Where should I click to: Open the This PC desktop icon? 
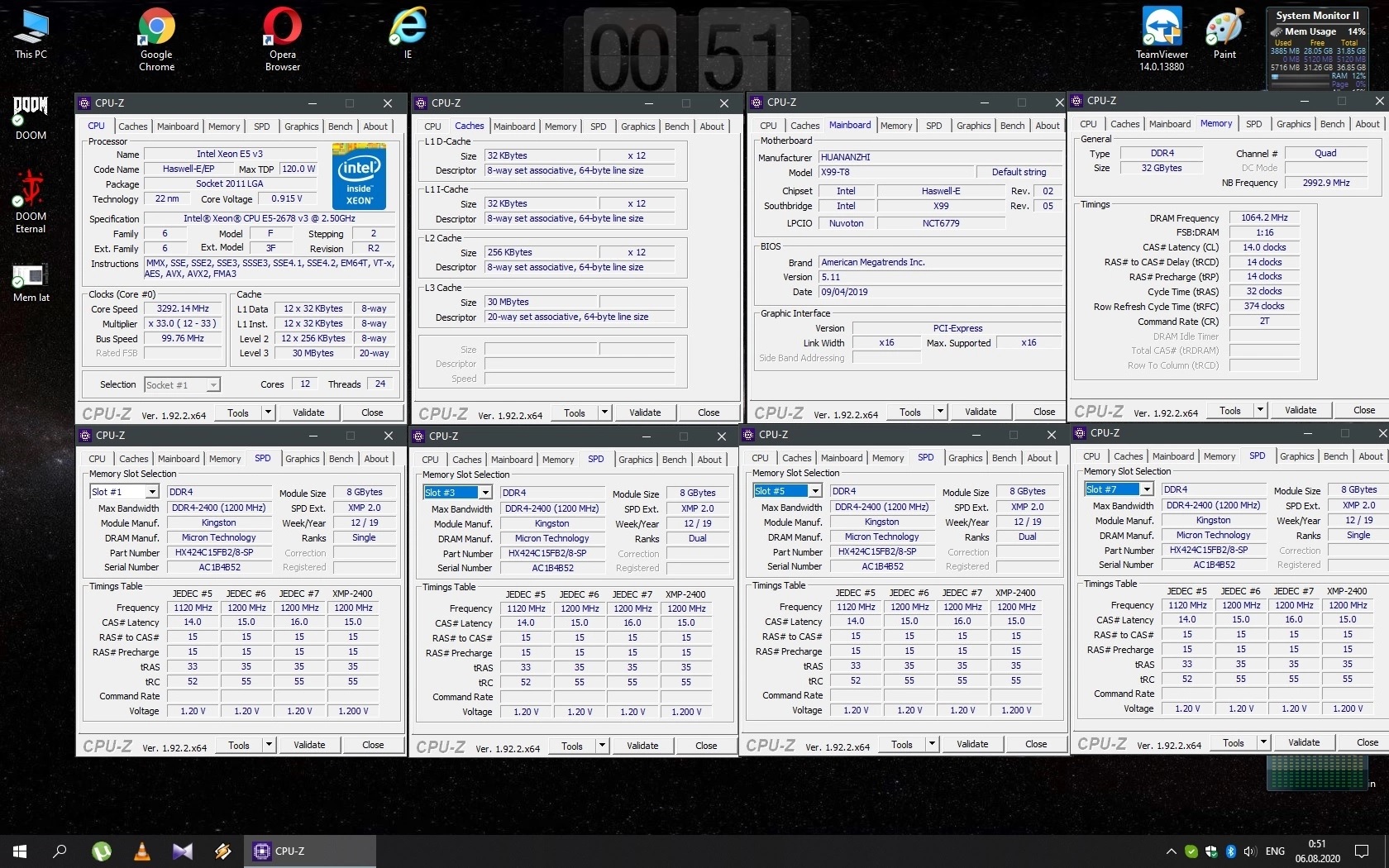[x=31, y=34]
